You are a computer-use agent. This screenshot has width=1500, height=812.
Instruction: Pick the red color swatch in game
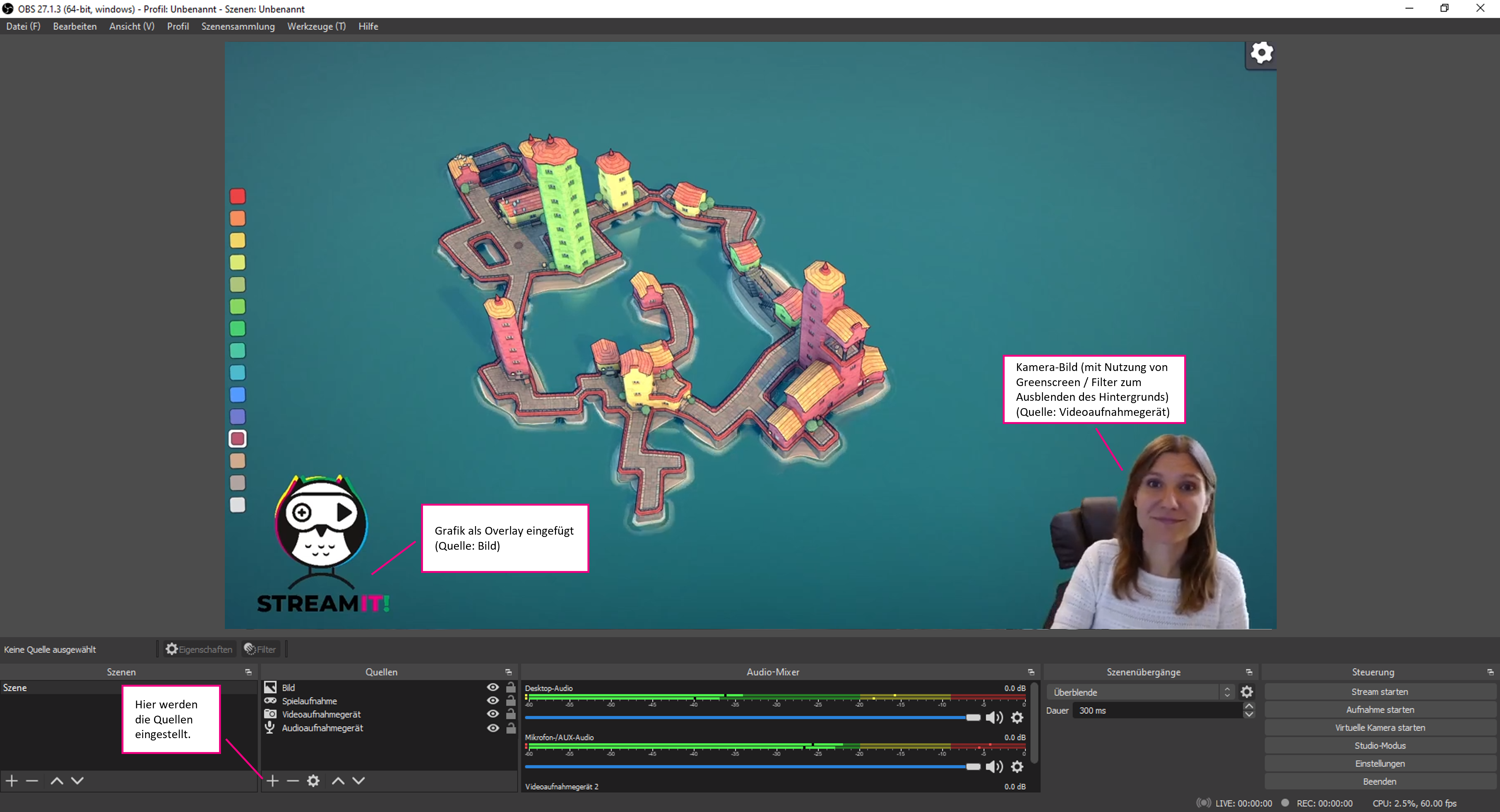[237, 196]
